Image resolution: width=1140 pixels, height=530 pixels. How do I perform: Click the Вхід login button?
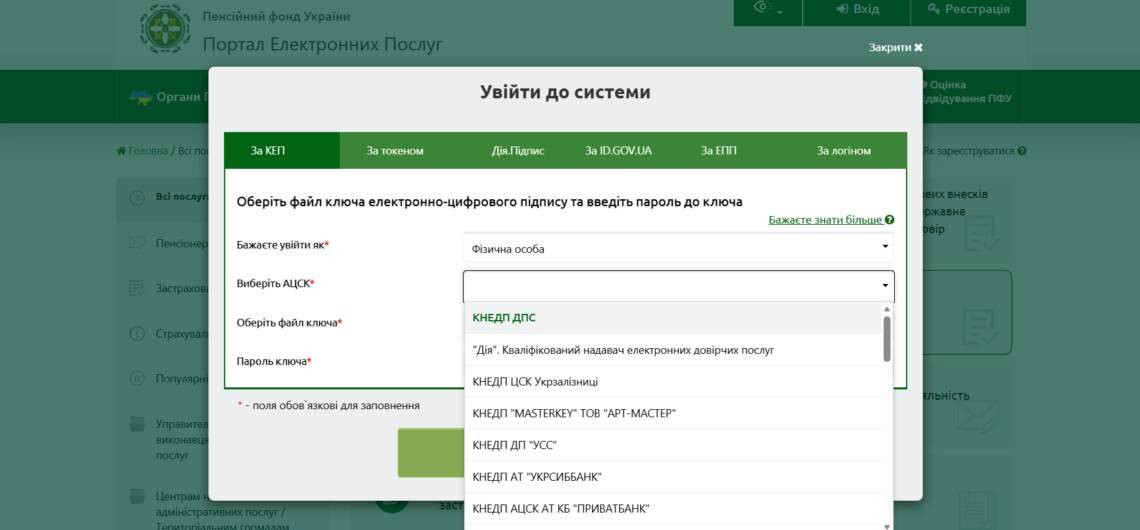(857, 9)
